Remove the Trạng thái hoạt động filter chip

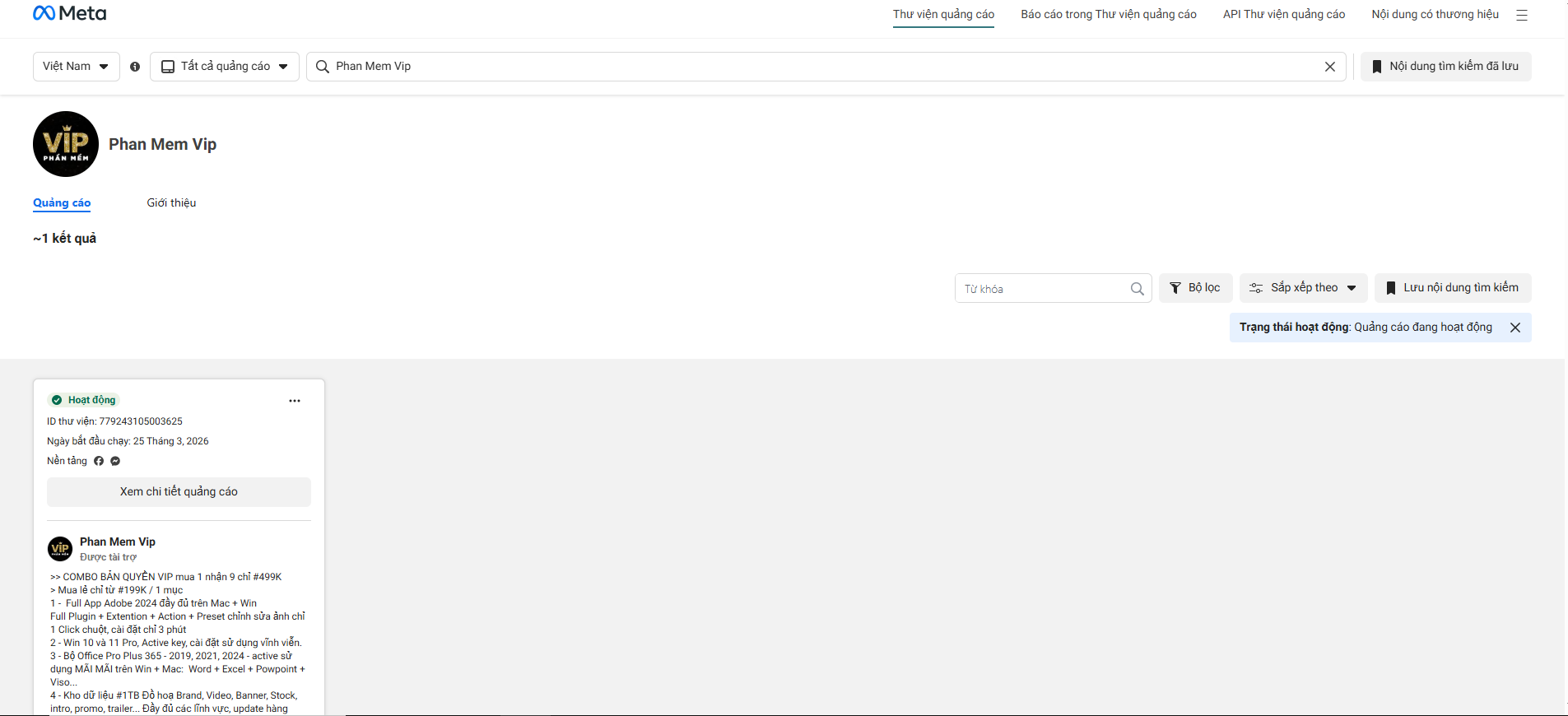1514,328
